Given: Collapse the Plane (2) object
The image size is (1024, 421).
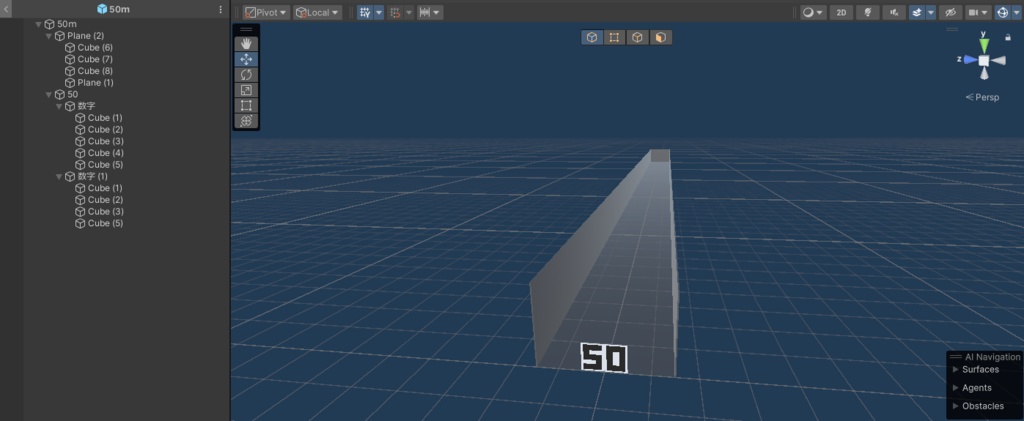Looking at the screenshot, I should pos(49,36).
